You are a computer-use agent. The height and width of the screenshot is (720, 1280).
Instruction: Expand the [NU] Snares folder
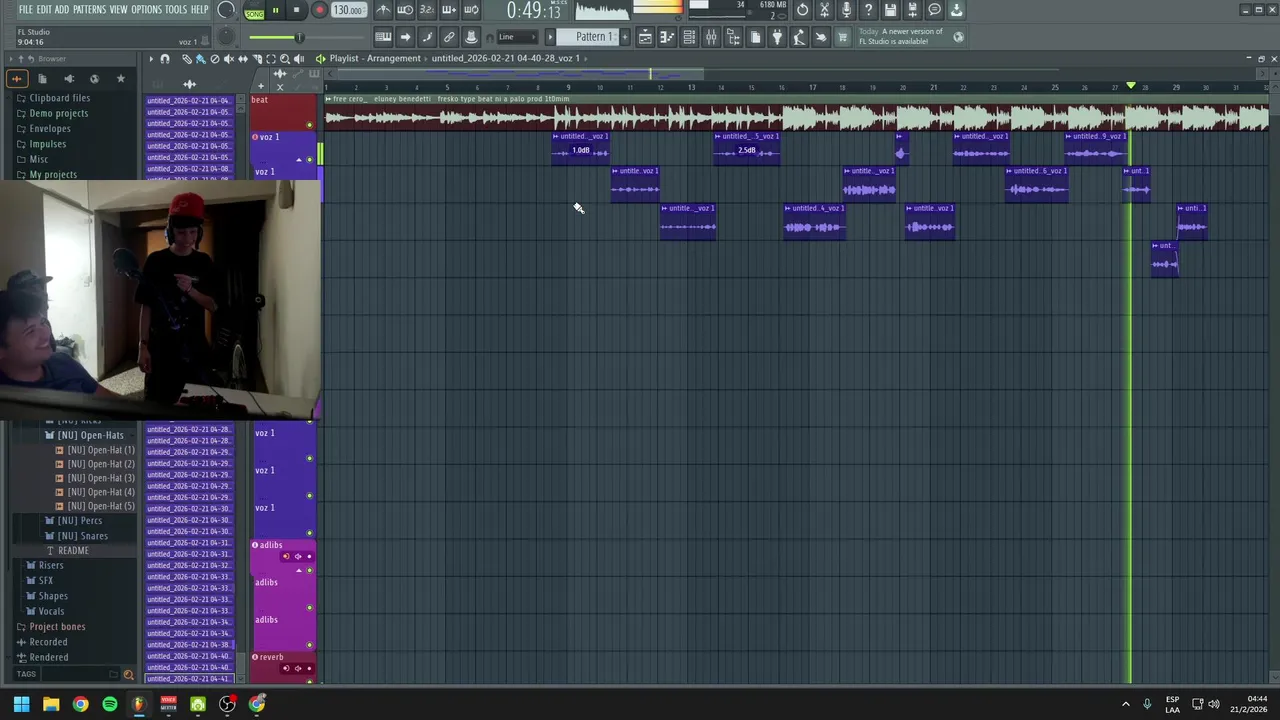(82, 536)
